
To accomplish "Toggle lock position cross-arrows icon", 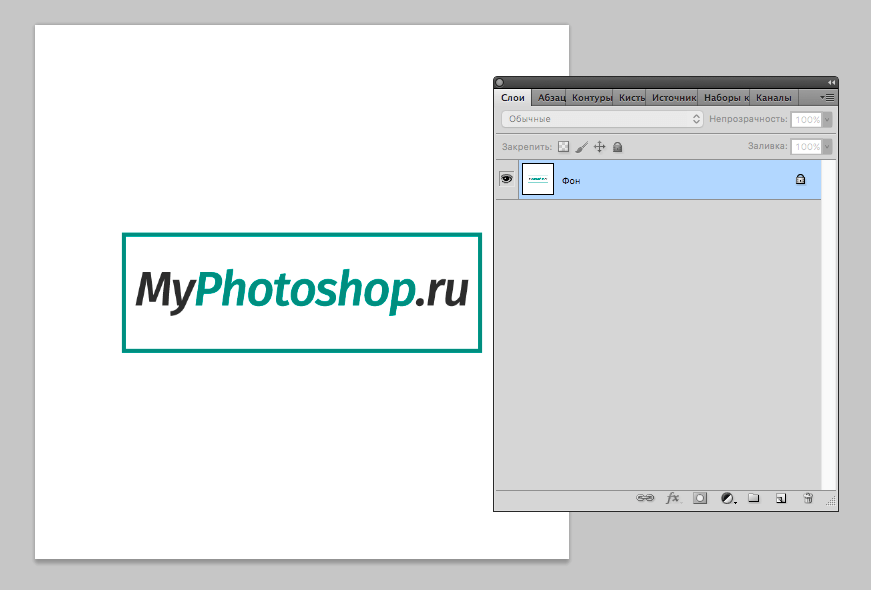I will 600,147.
